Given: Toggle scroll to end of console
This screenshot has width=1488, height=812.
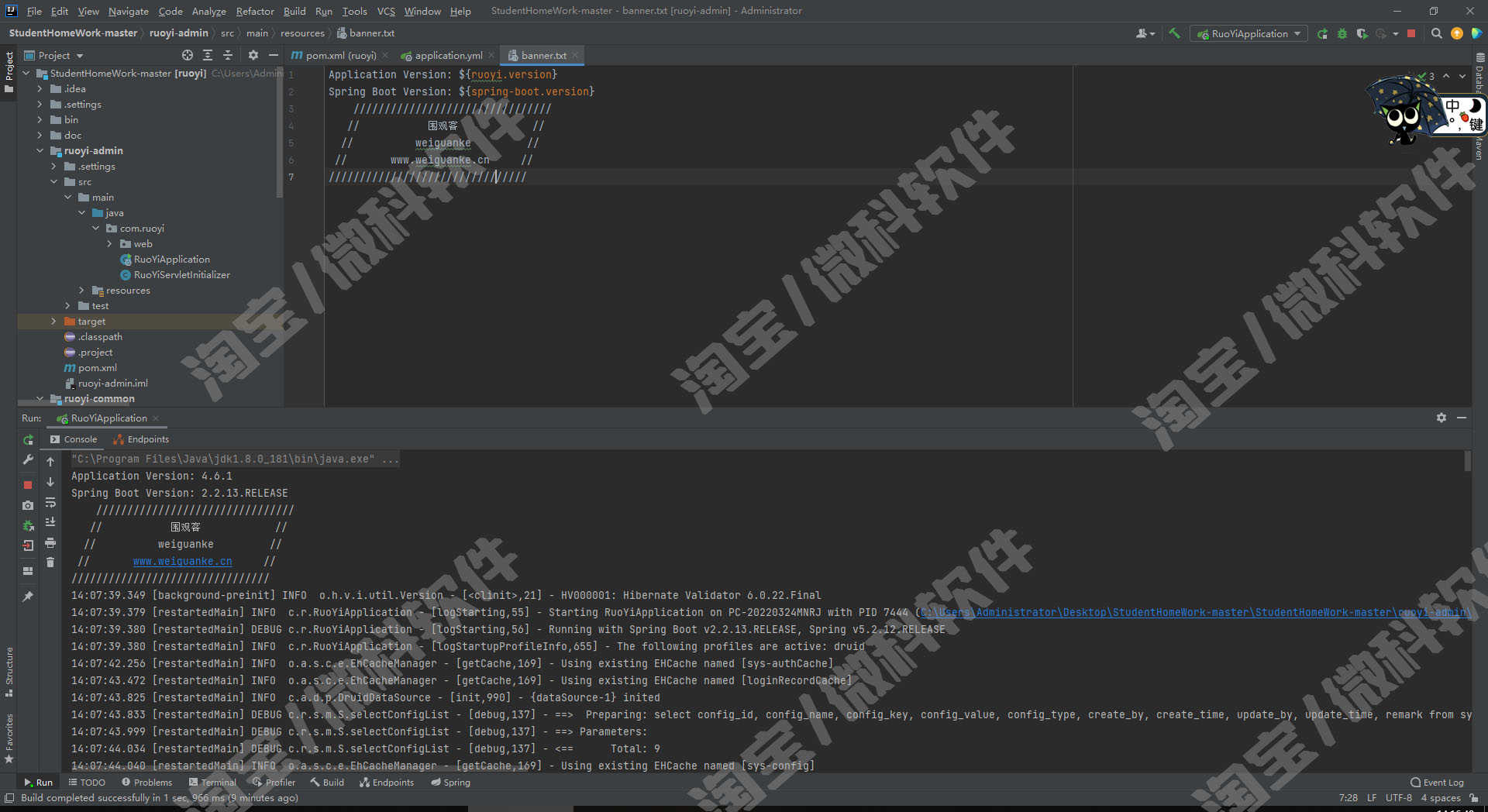Looking at the screenshot, I should 50,522.
